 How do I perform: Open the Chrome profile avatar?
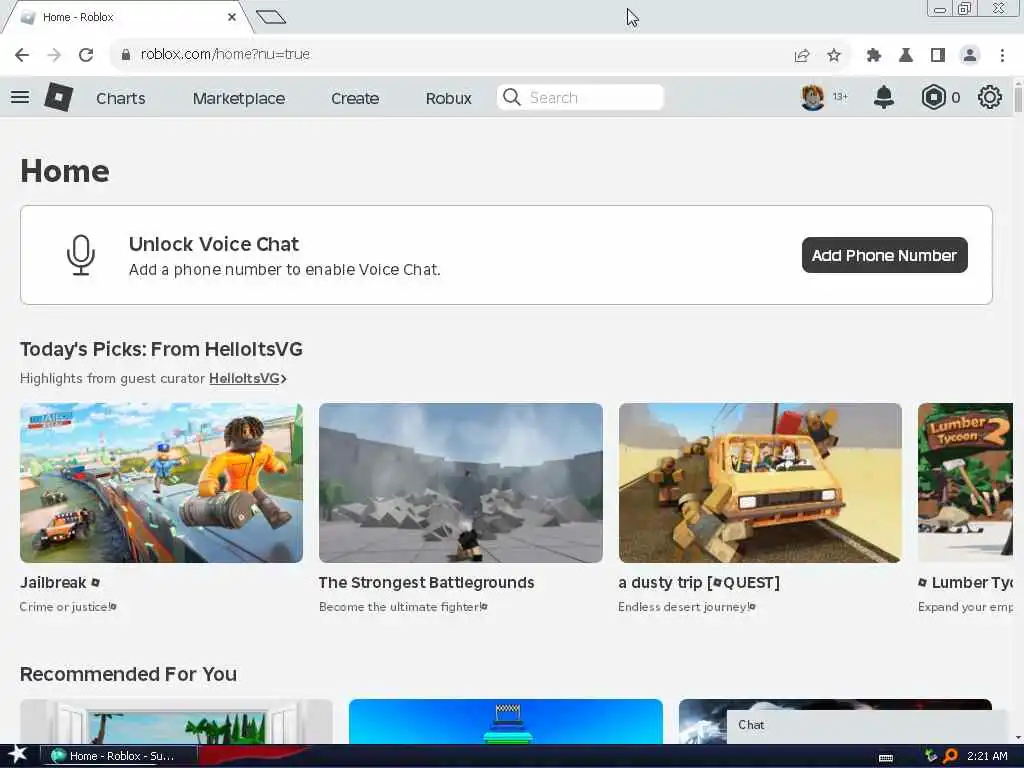pos(970,55)
